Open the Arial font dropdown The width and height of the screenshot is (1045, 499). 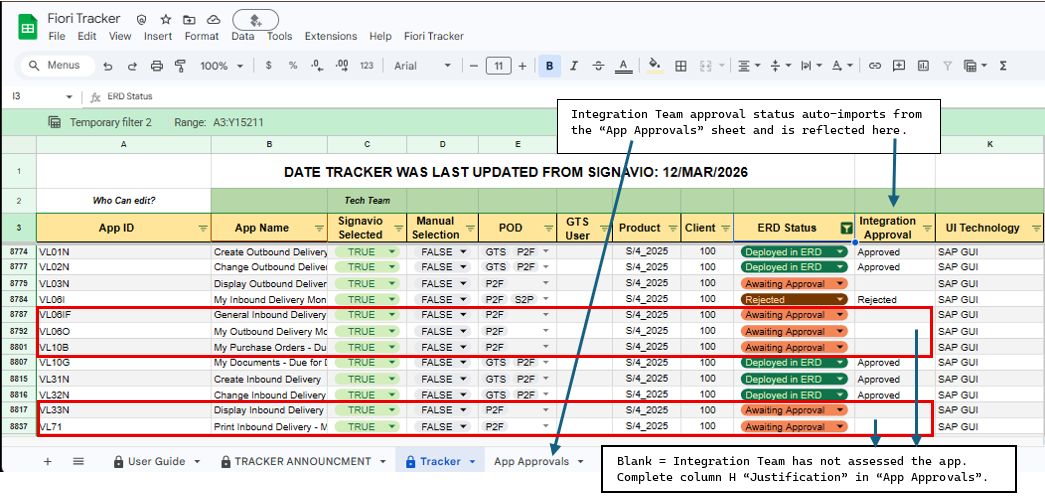tap(418, 66)
